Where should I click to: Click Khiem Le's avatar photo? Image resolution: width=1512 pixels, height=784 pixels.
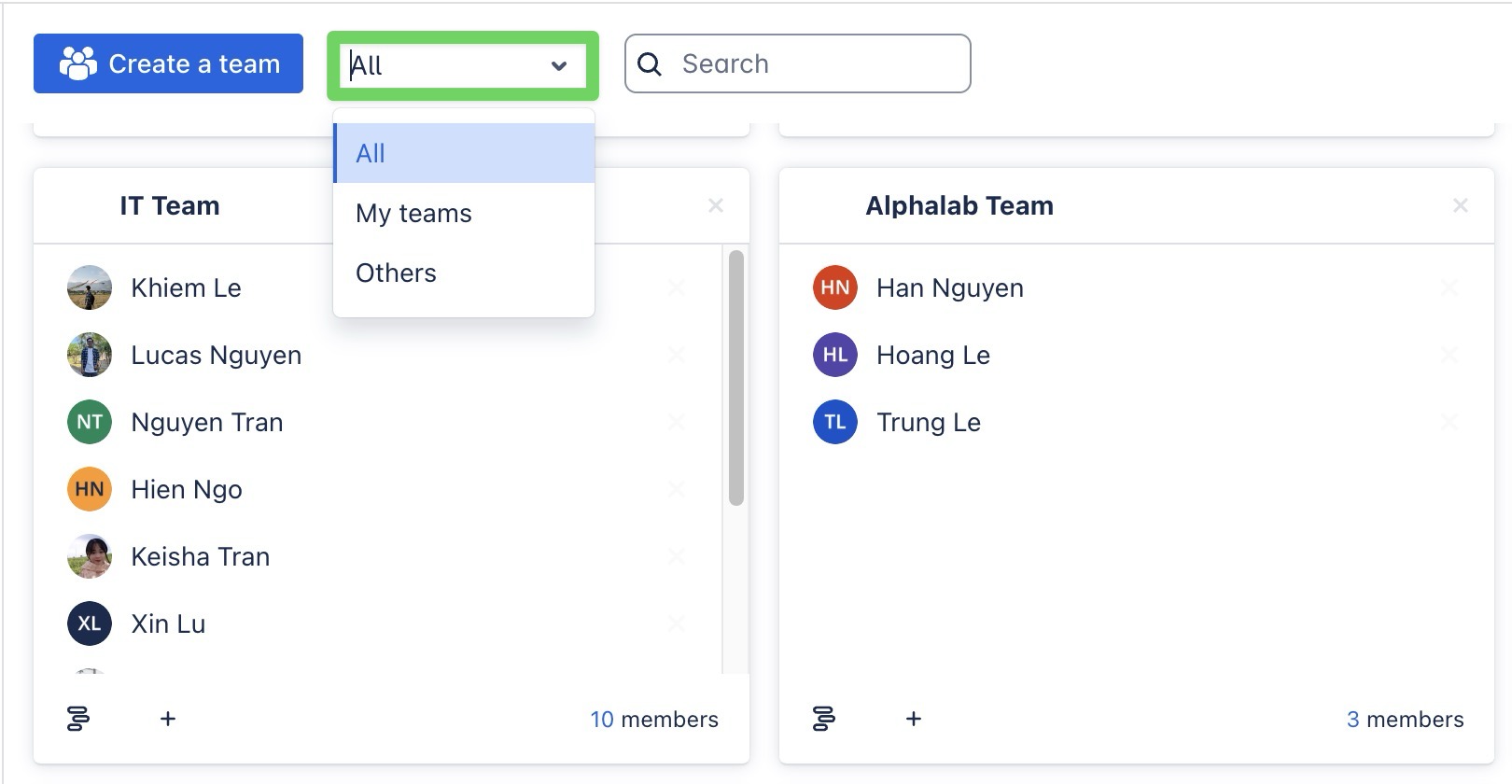click(x=90, y=287)
